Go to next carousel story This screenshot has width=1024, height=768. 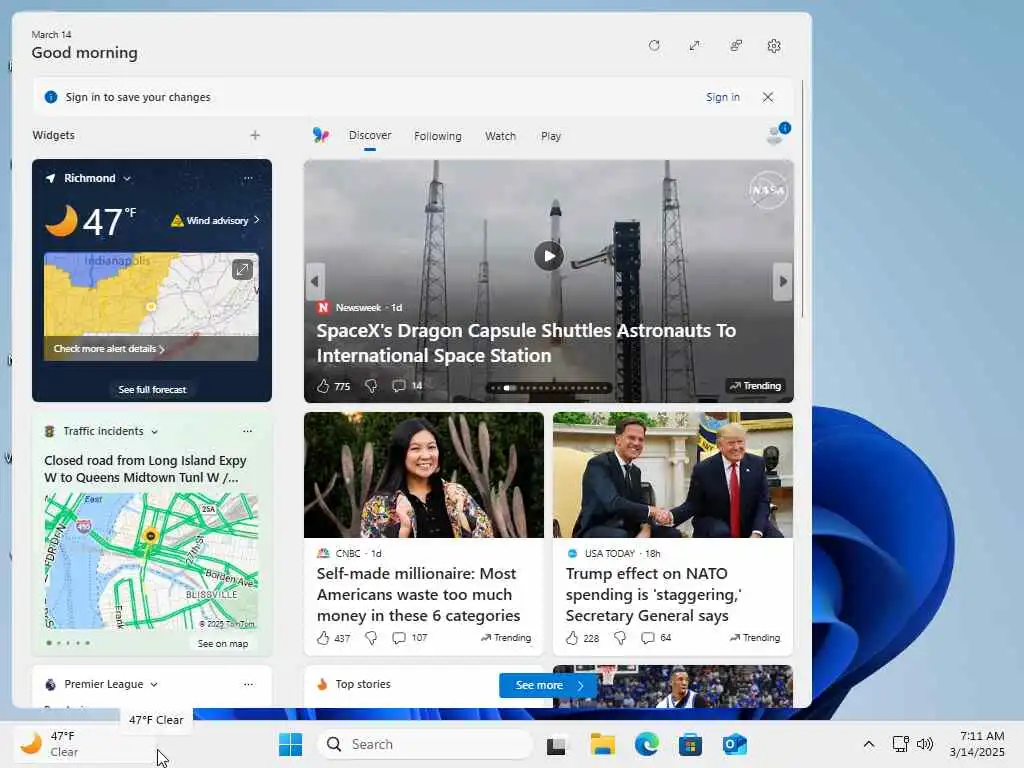[x=782, y=281]
